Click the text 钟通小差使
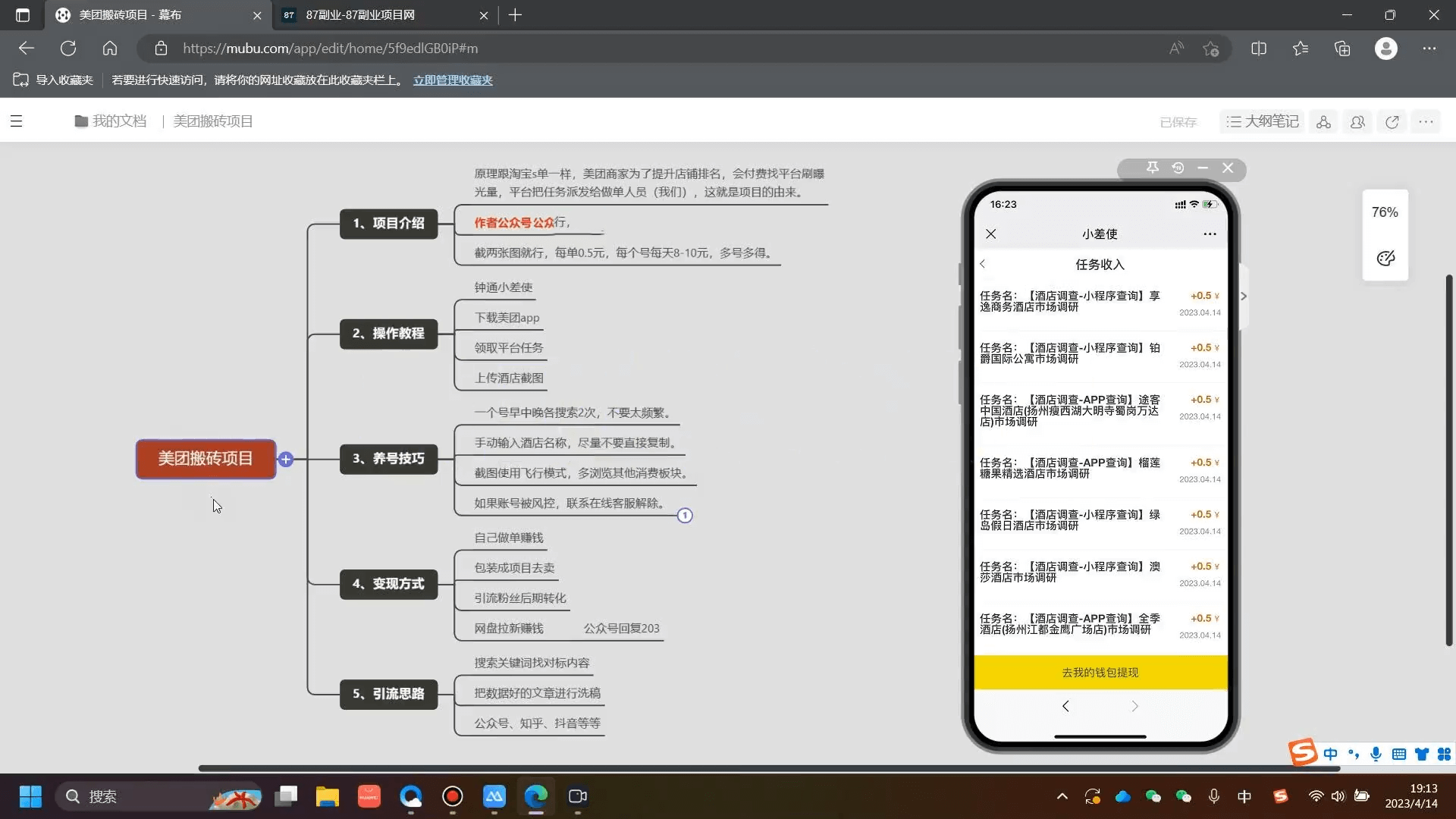Image resolution: width=1456 pixels, height=819 pixels. point(504,287)
